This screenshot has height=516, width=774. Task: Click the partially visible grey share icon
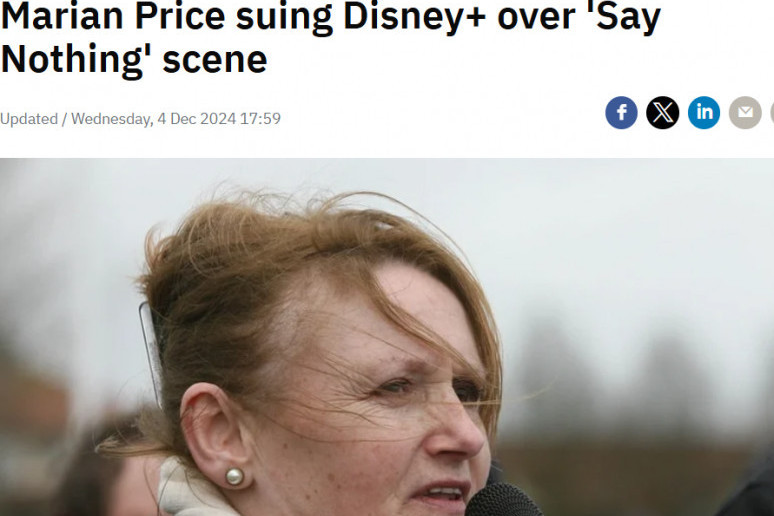(x=772, y=113)
